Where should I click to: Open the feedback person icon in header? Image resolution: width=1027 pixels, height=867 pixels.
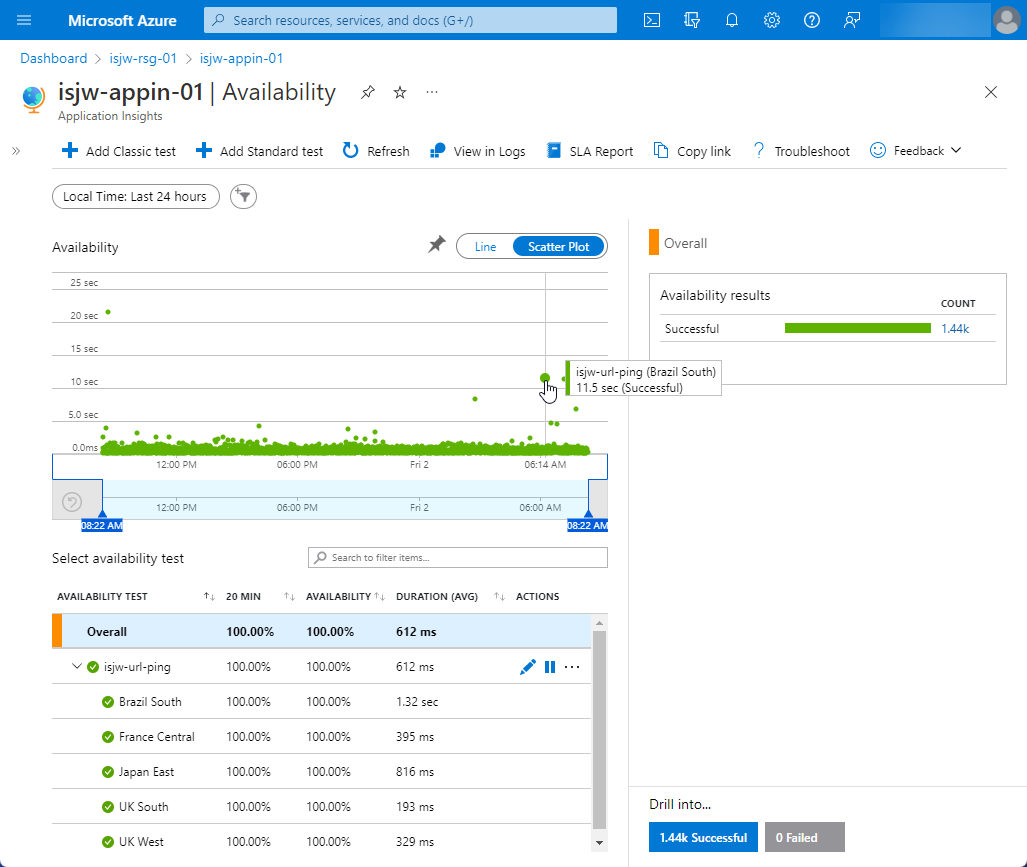pos(851,20)
